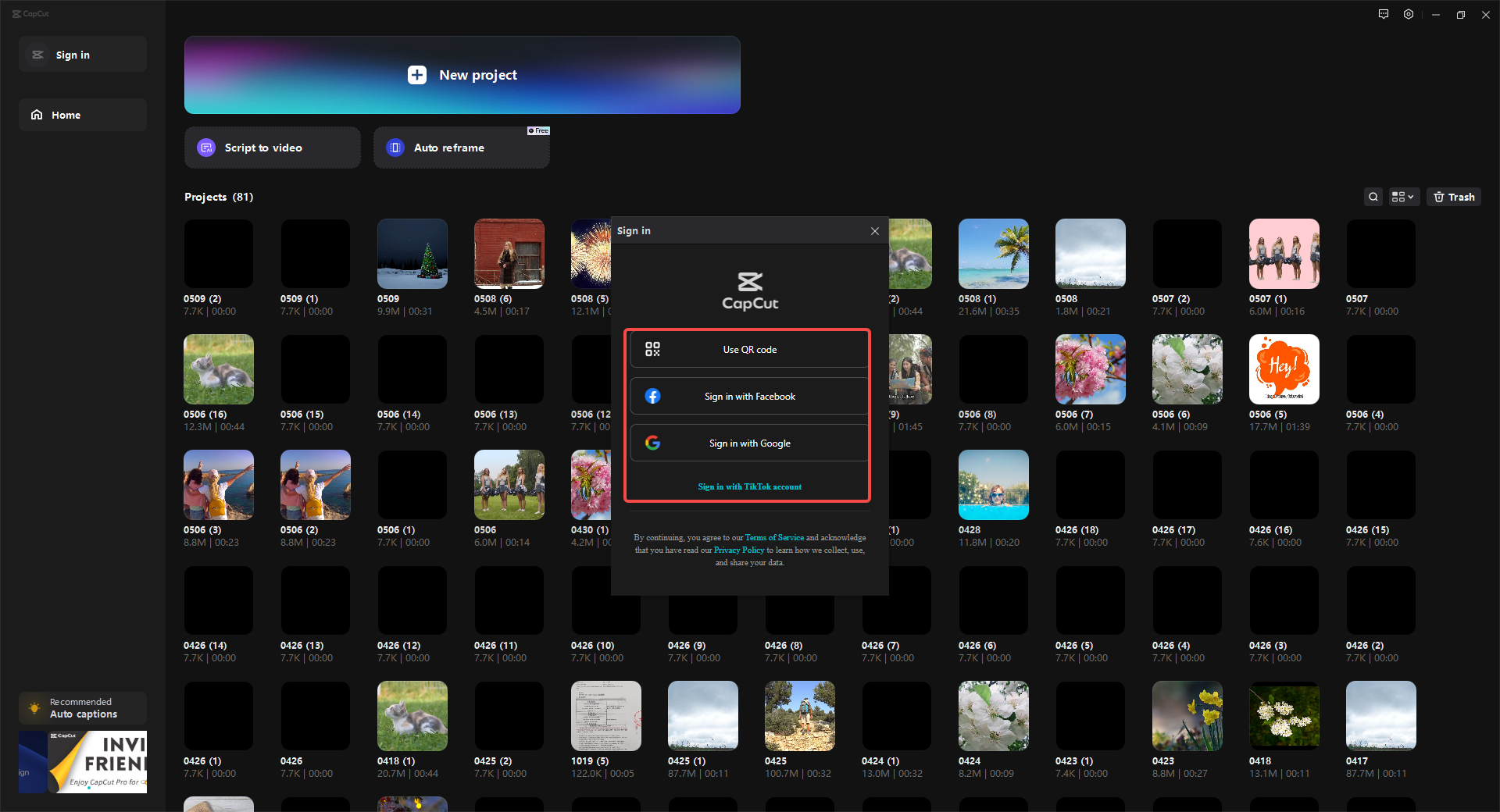Select project label "0506 (14)"
The height and width of the screenshot is (812, 1500).
(x=398, y=415)
